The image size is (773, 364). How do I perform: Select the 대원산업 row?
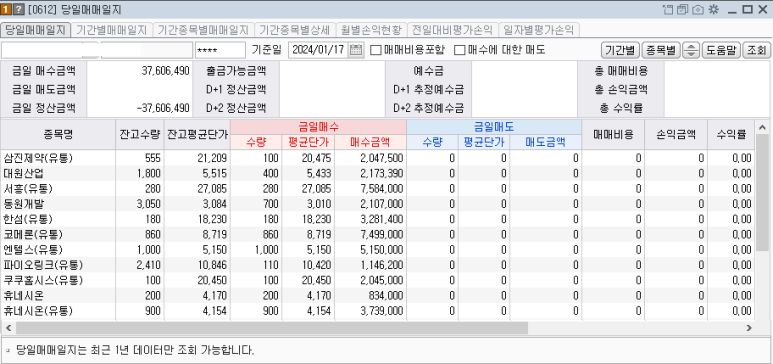point(378,174)
